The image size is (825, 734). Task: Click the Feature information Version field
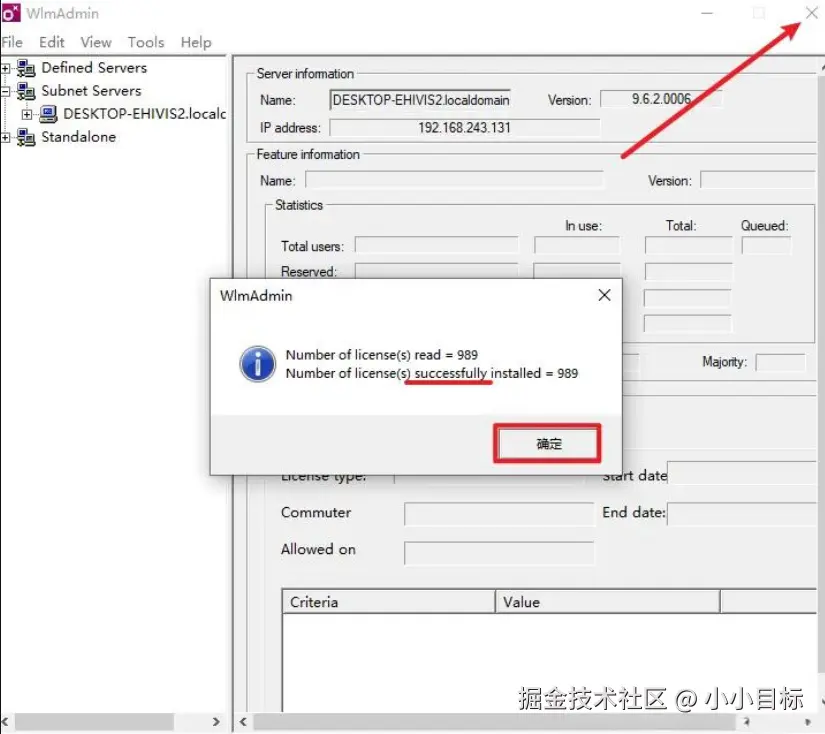coord(758,180)
